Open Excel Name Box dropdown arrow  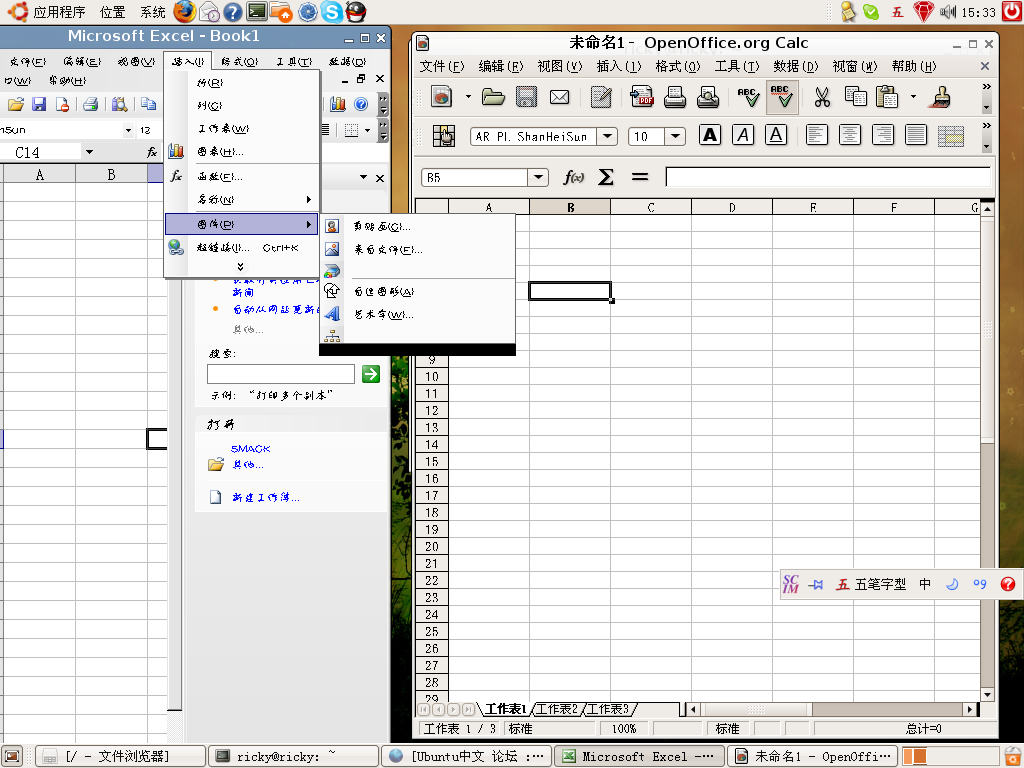click(x=89, y=152)
